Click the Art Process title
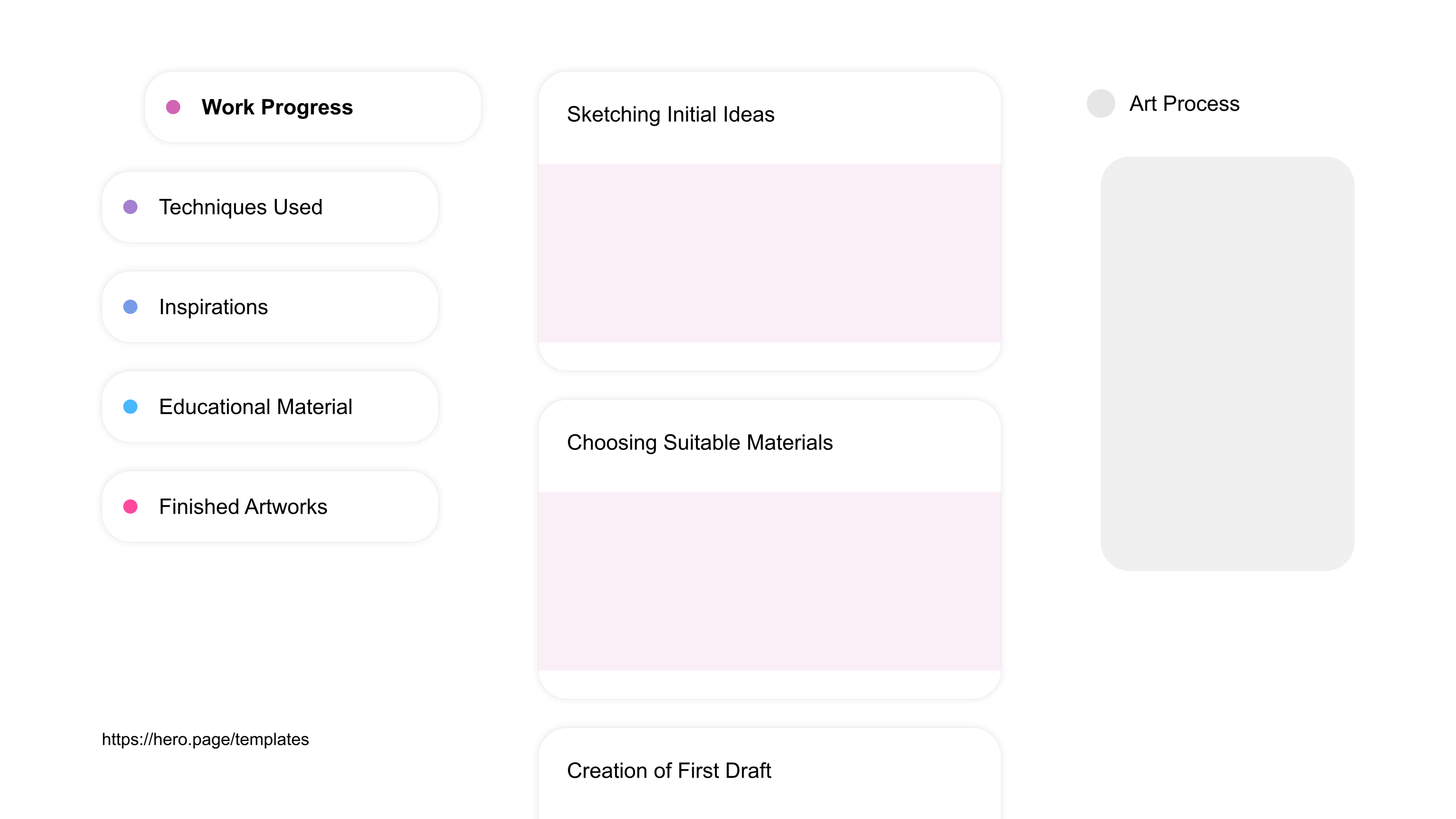The width and height of the screenshot is (1456, 819). click(x=1184, y=103)
